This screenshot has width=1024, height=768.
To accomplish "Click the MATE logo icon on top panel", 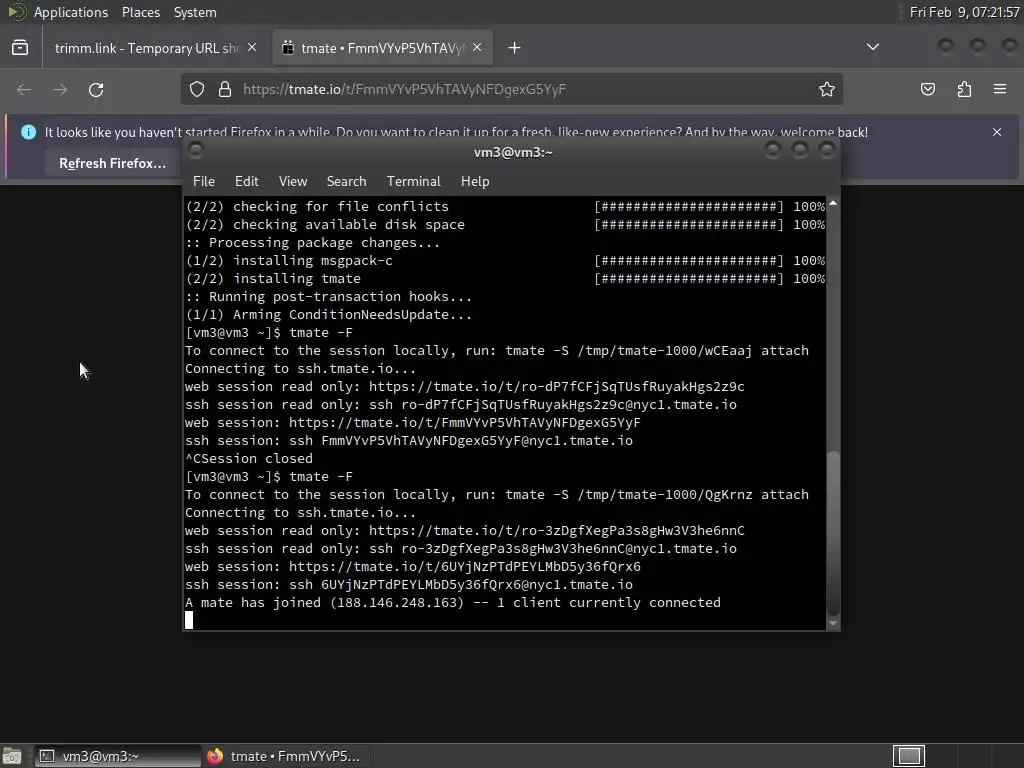I will point(16,12).
